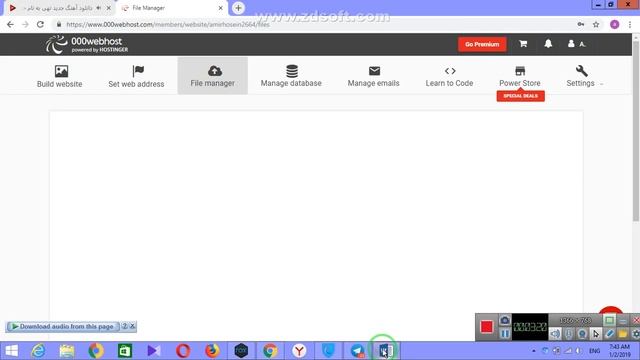Open recorder output folder
Image resolution: width=640 pixels, height=360 pixels.
point(622,334)
